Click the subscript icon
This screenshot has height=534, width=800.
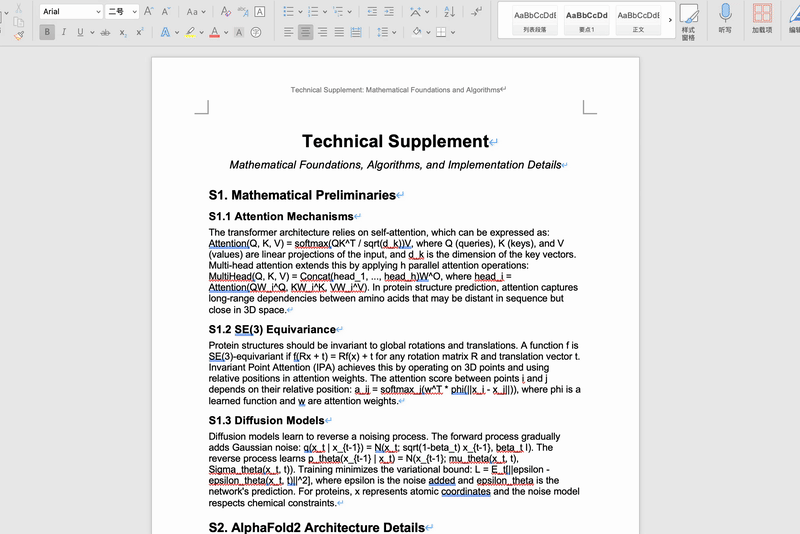tap(123, 32)
